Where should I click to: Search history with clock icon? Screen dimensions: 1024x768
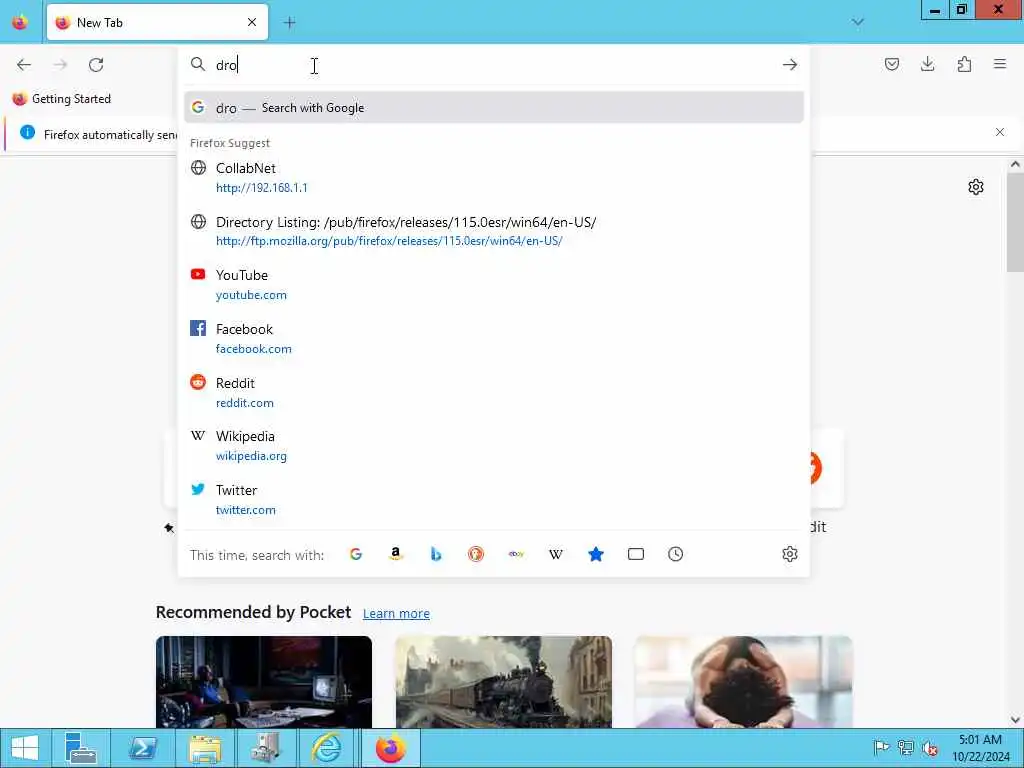(x=675, y=554)
